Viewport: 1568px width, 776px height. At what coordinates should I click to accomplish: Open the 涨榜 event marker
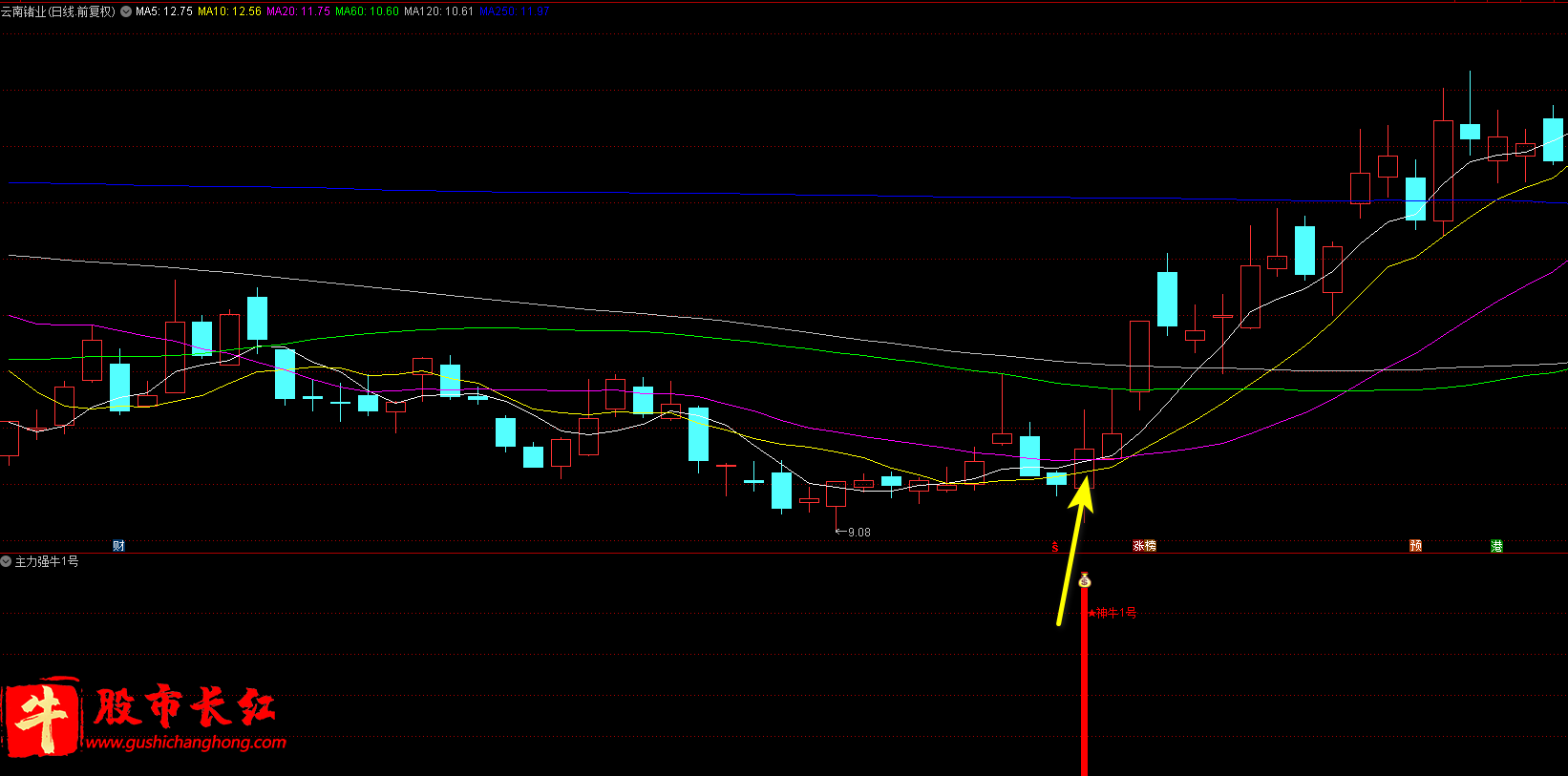(x=1144, y=546)
